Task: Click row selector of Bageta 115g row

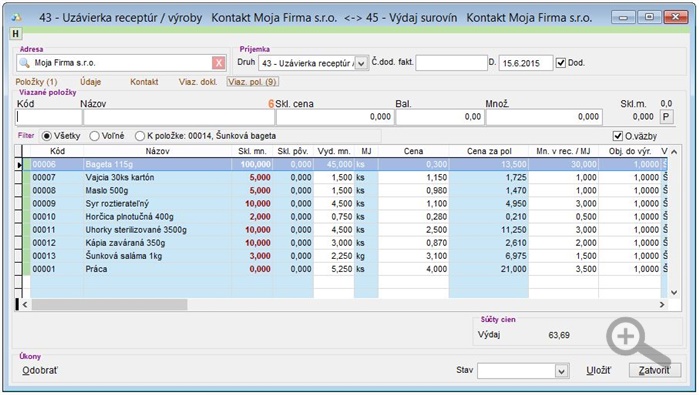Action: (19, 165)
